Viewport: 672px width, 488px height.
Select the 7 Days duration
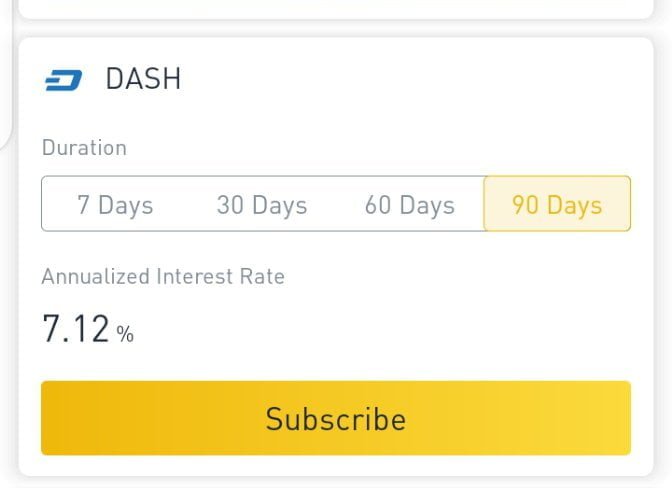point(115,205)
